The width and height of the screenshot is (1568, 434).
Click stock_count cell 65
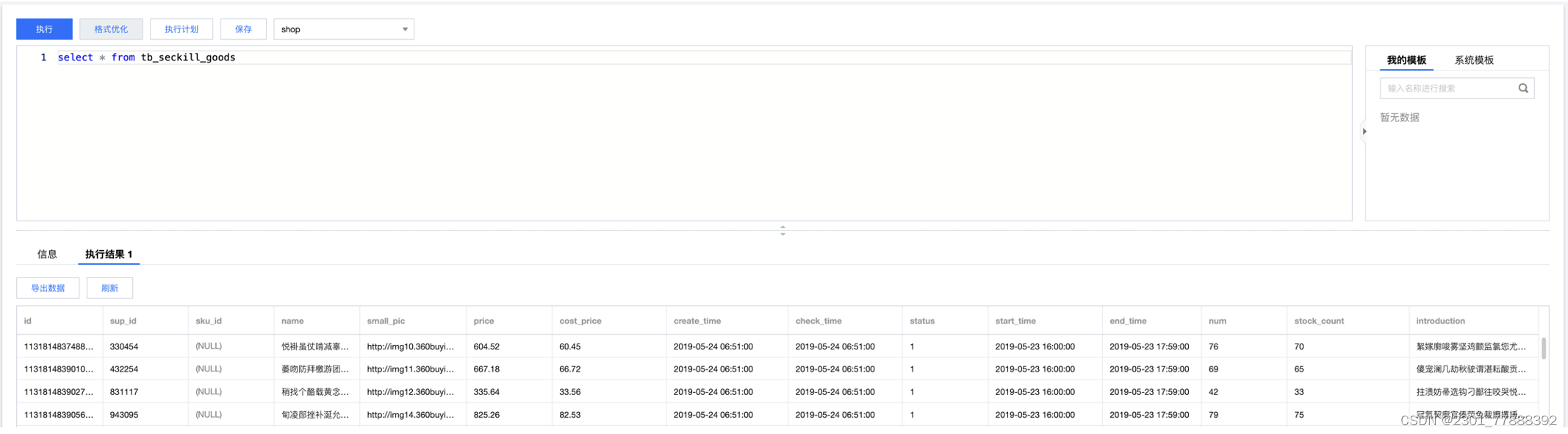coord(1348,369)
